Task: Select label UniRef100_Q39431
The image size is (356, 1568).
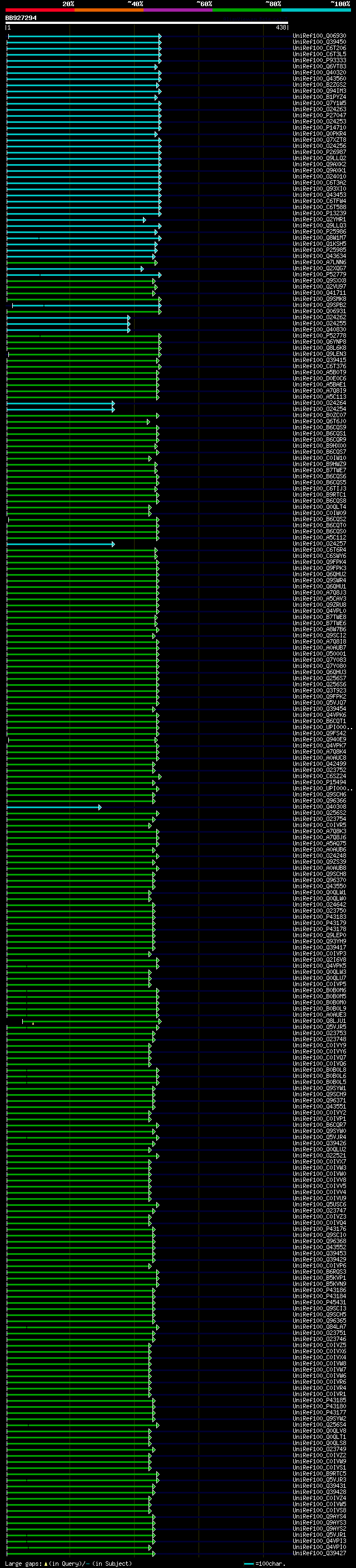Action: [x=319, y=1486]
